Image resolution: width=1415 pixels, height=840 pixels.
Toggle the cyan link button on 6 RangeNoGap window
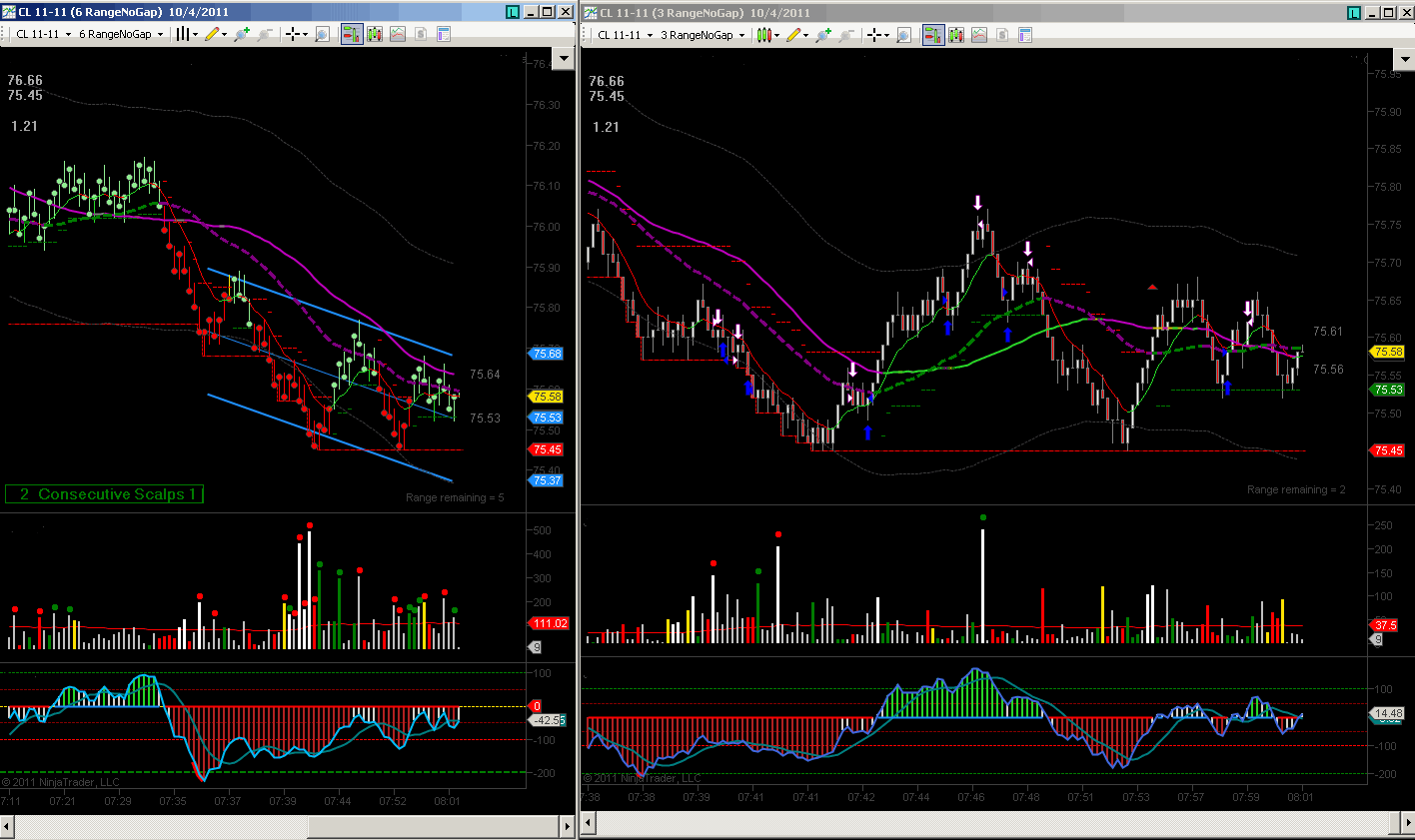click(x=513, y=12)
